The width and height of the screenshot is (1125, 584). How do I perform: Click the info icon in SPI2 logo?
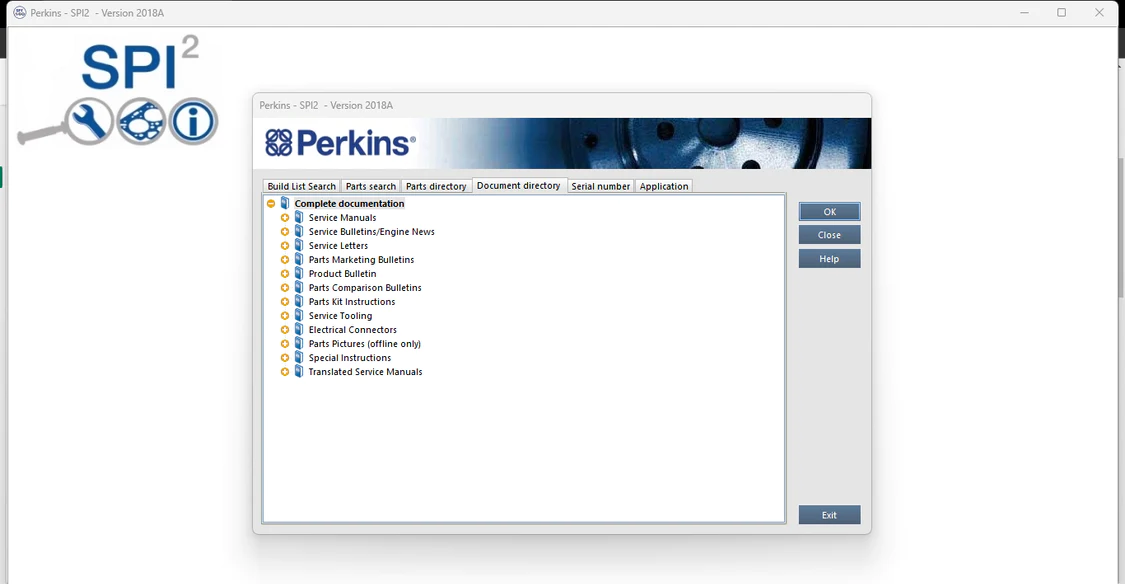click(193, 122)
